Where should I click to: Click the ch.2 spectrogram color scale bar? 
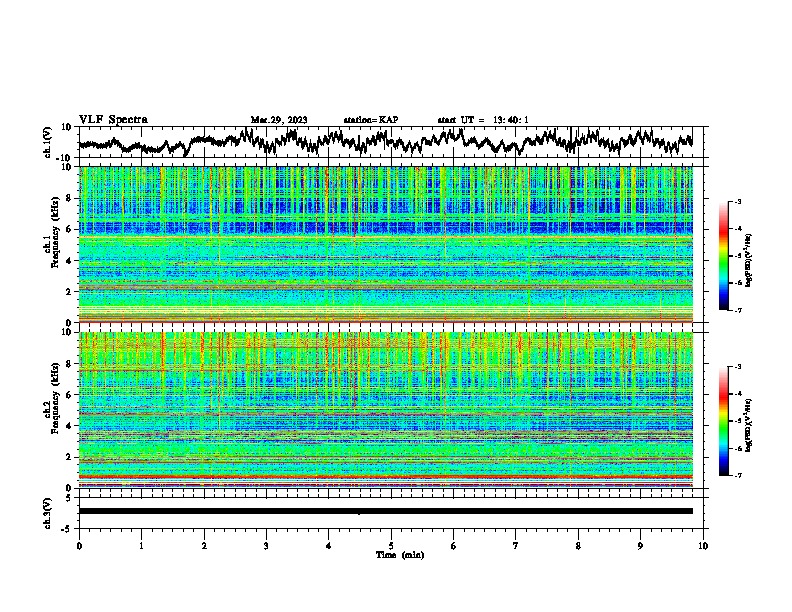(724, 421)
